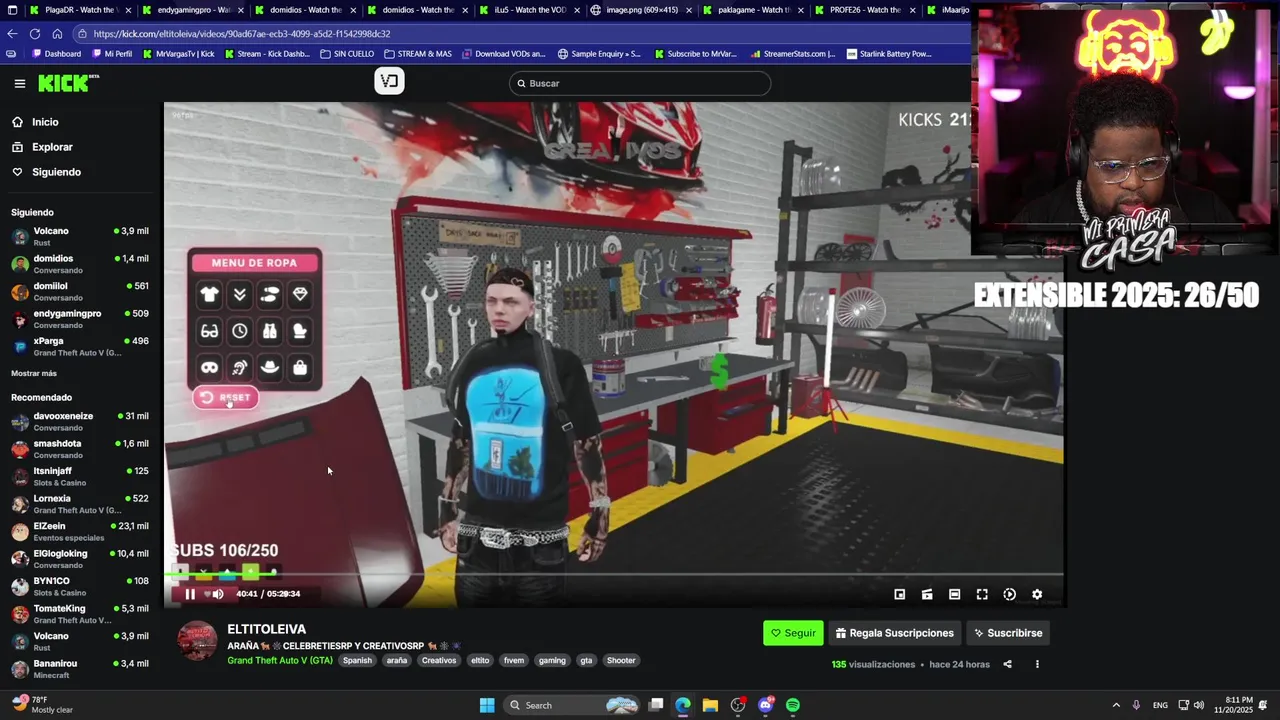Switch to PROFE26 browser tab

tap(864, 10)
